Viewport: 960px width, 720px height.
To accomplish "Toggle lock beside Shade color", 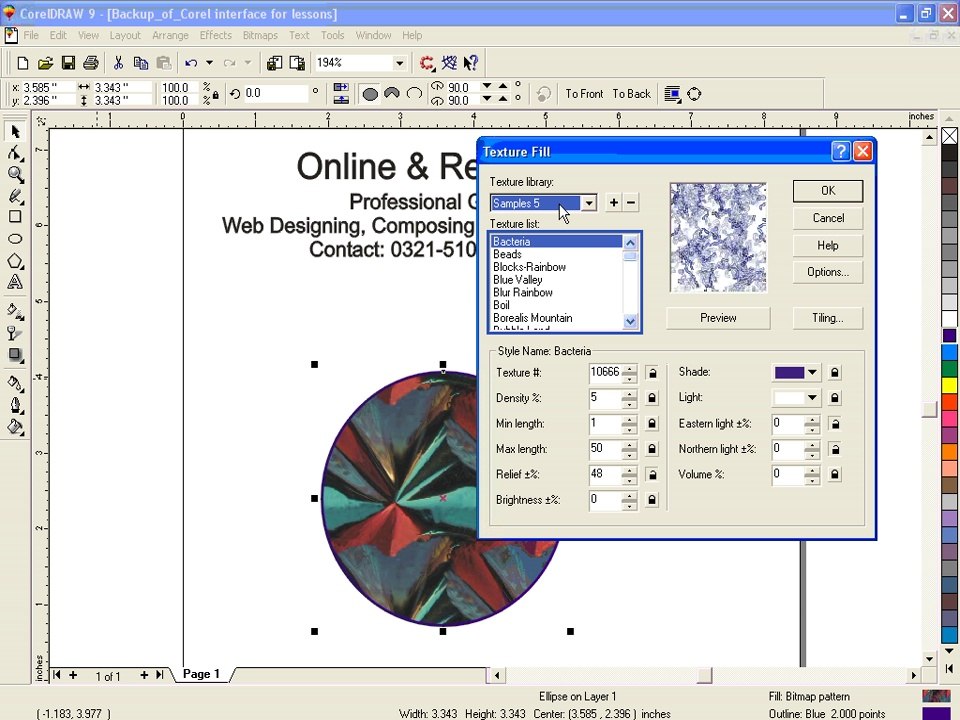I will tap(834, 372).
